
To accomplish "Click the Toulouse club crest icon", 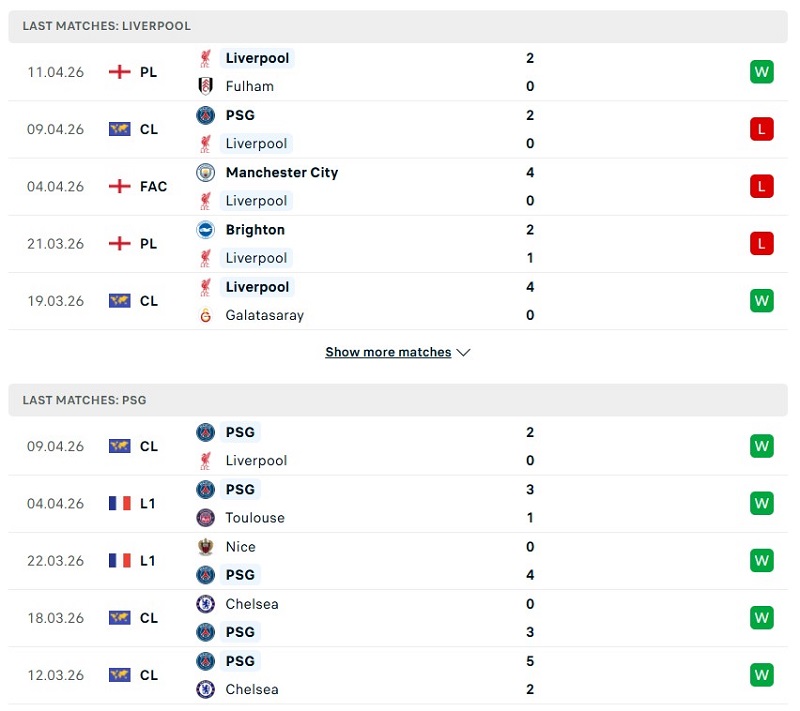I will (206, 518).
